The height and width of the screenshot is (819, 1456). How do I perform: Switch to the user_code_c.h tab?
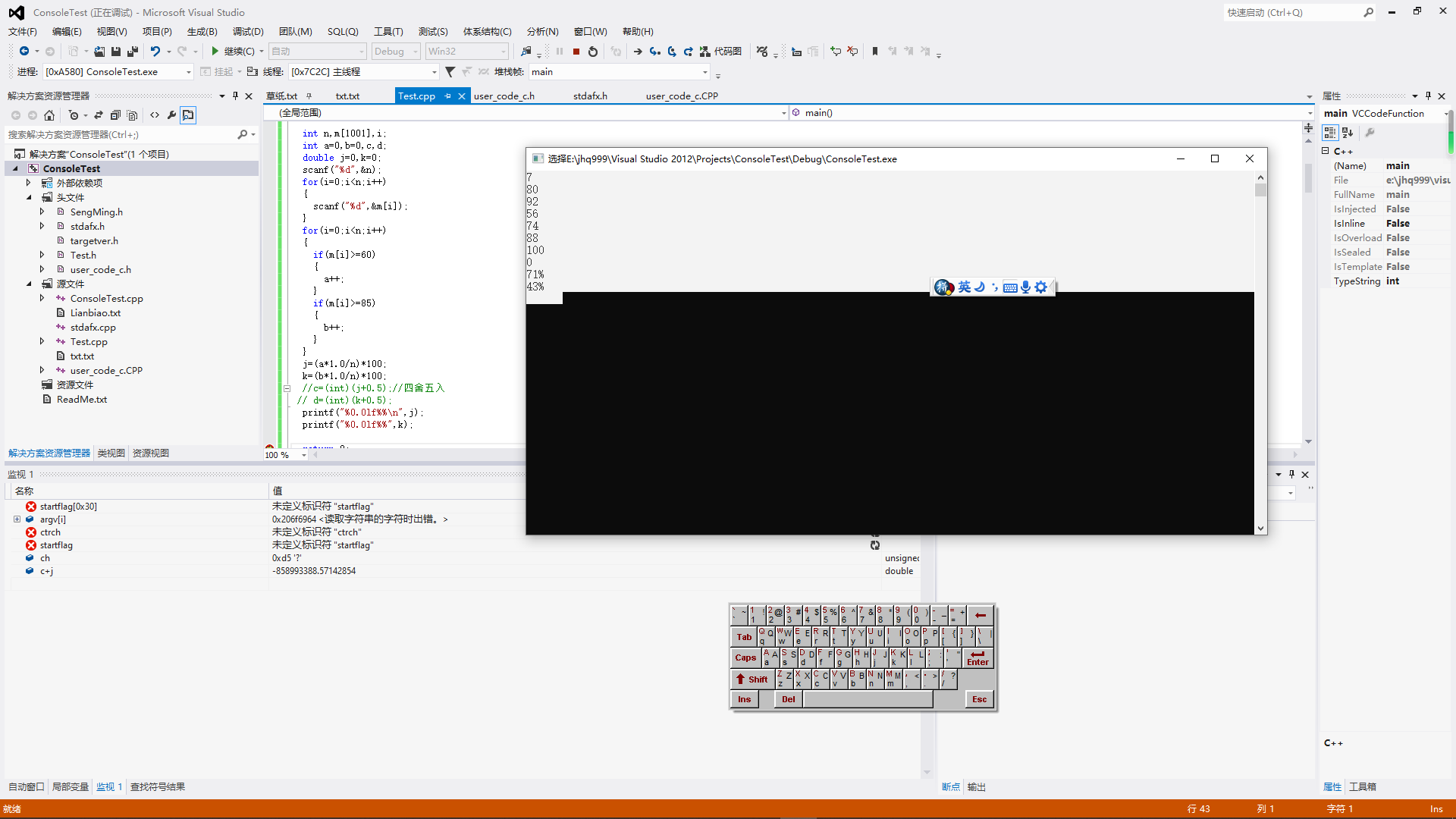click(504, 96)
